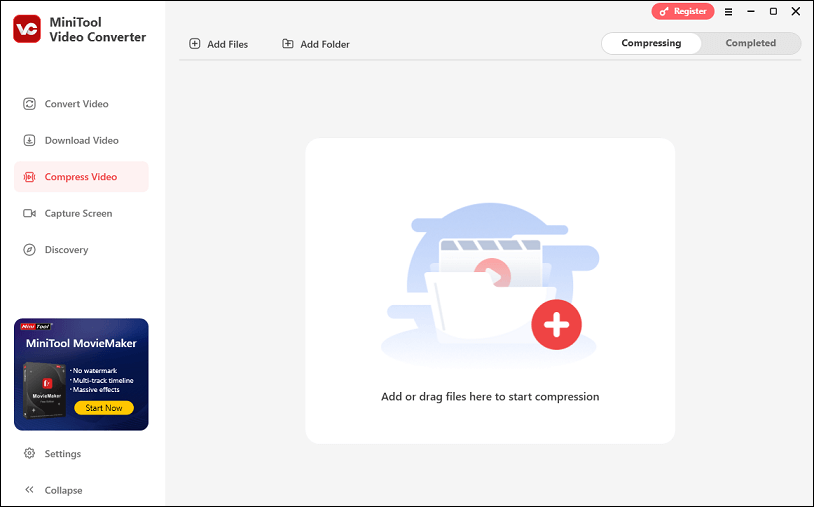Image resolution: width=814 pixels, height=507 pixels.
Task: Switch to the Completed tab
Action: point(751,43)
